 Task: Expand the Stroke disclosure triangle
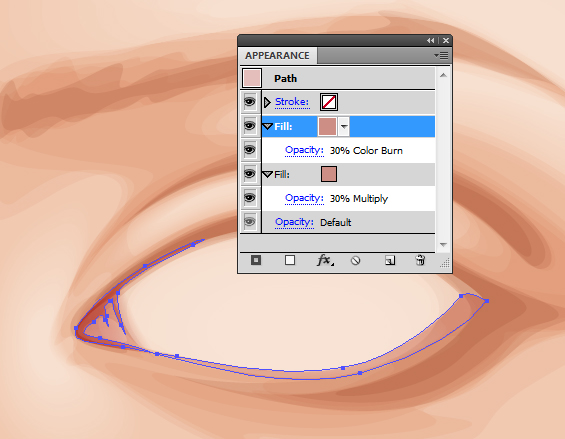(267, 102)
